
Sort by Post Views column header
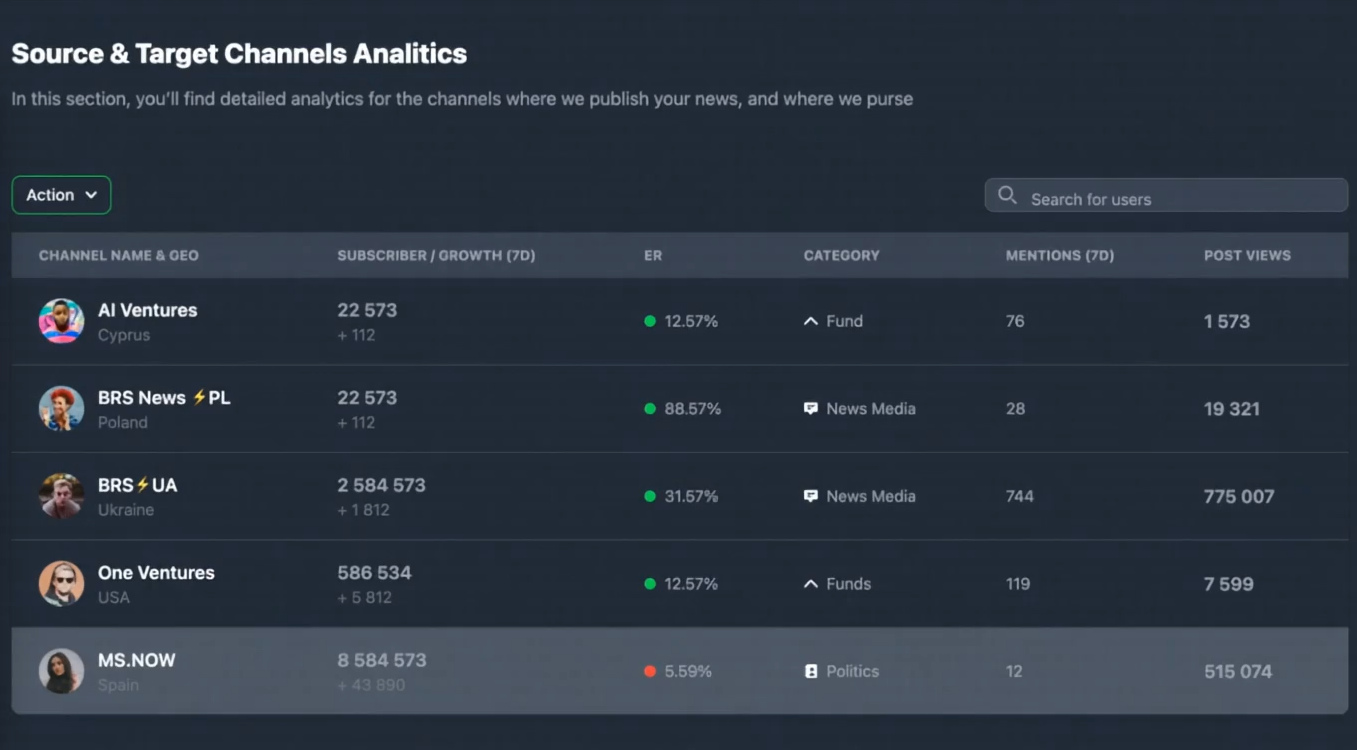coord(1247,255)
